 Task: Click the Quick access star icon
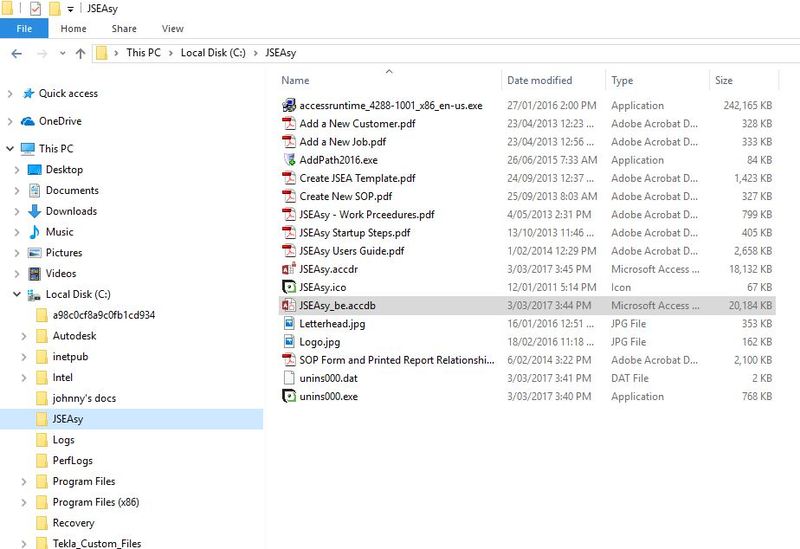click(28, 93)
